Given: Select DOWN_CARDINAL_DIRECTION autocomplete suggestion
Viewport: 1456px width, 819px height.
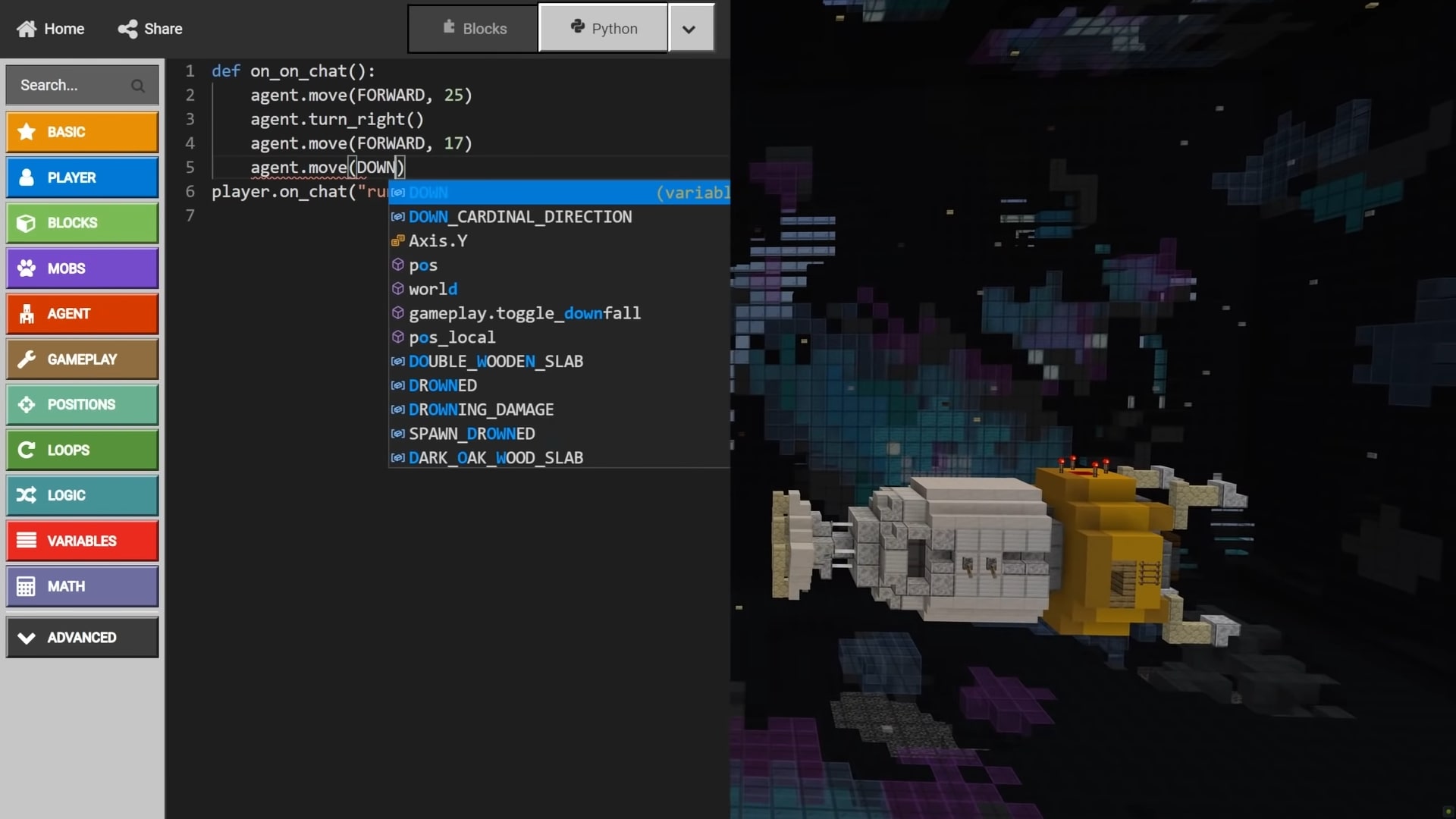Looking at the screenshot, I should click(x=519, y=217).
